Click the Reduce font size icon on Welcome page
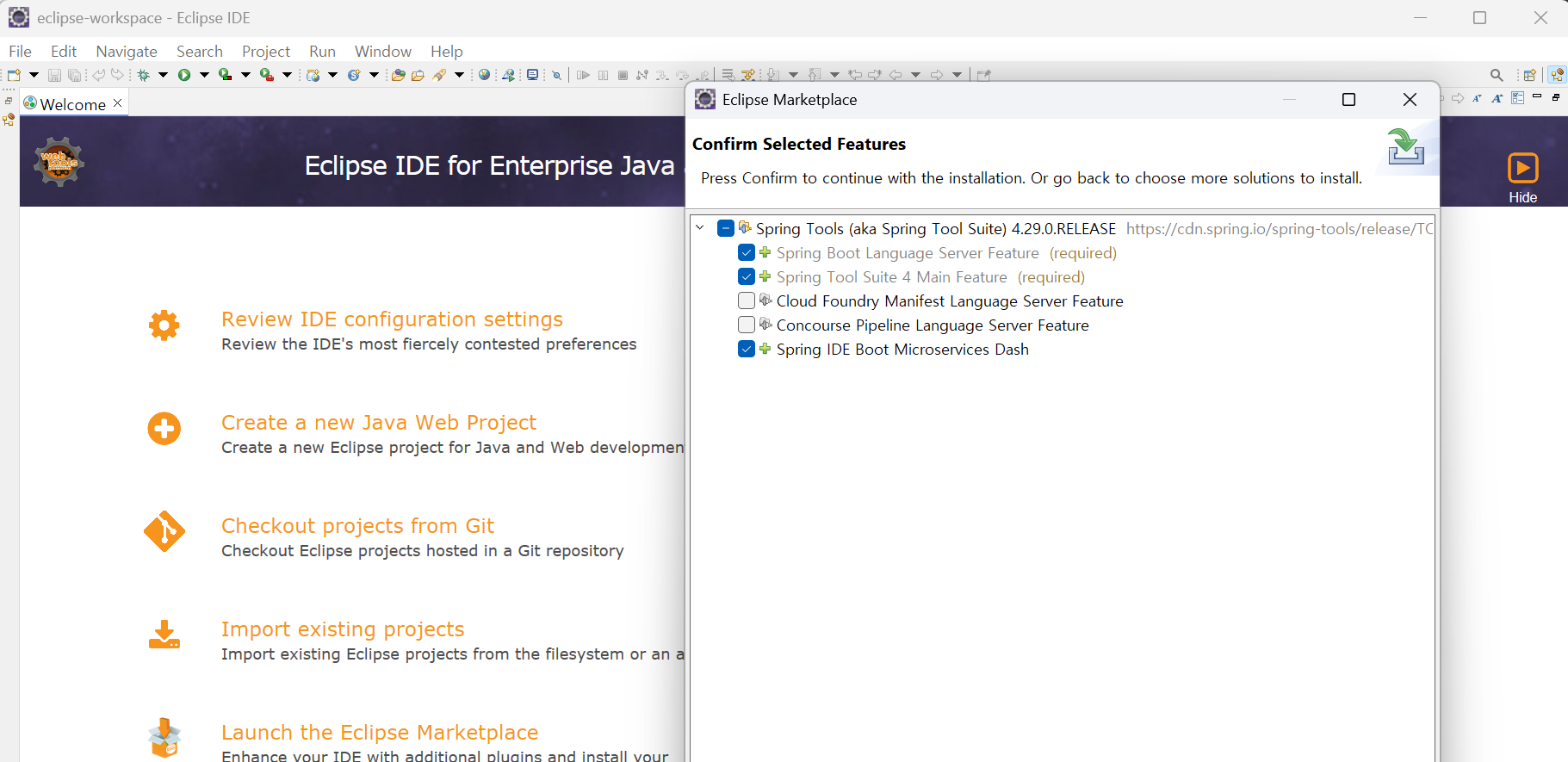The height and width of the screenshot is (762, 1568). click(x=1477, y=98)
